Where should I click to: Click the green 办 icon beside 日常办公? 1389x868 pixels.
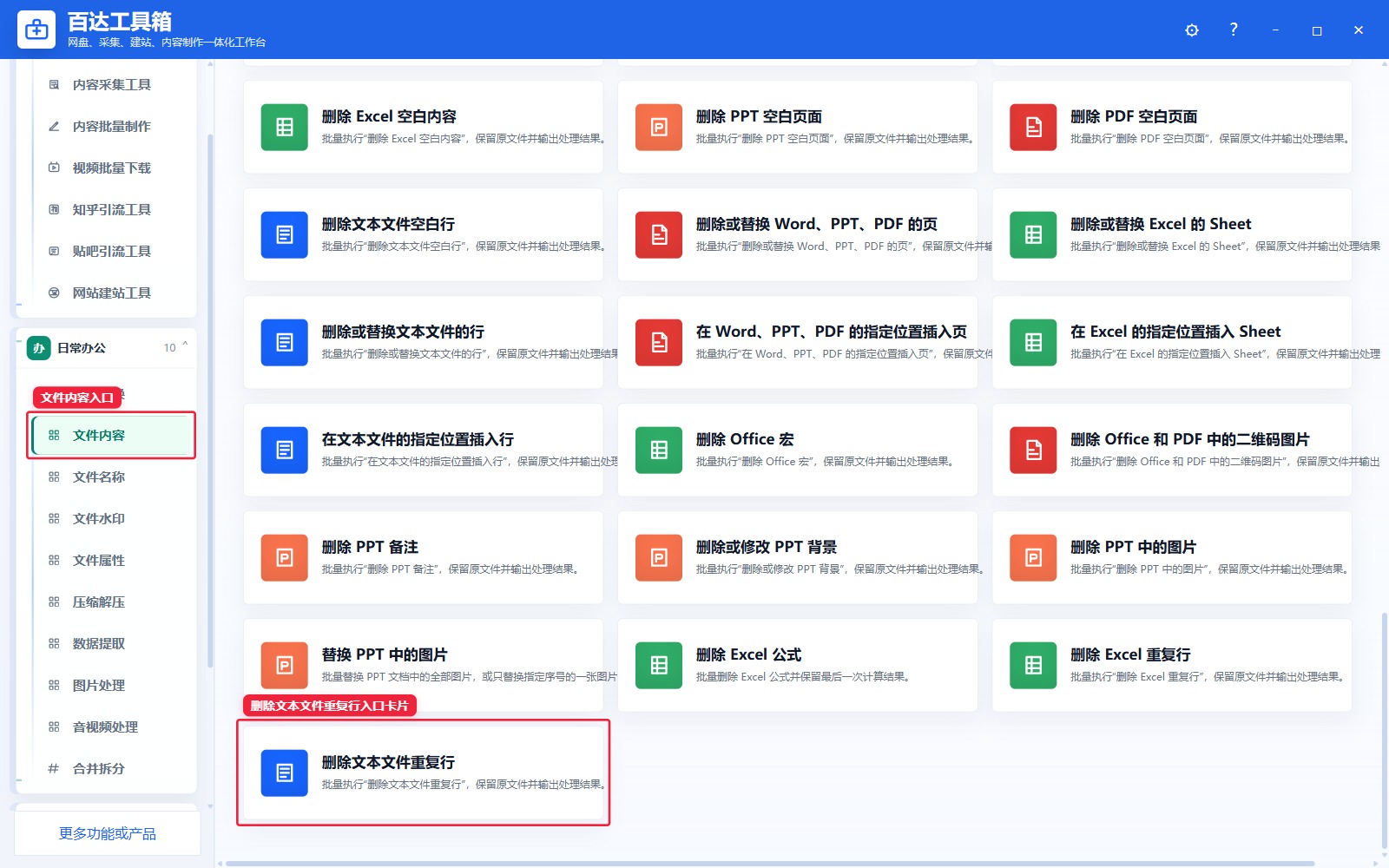pos(38,348)
